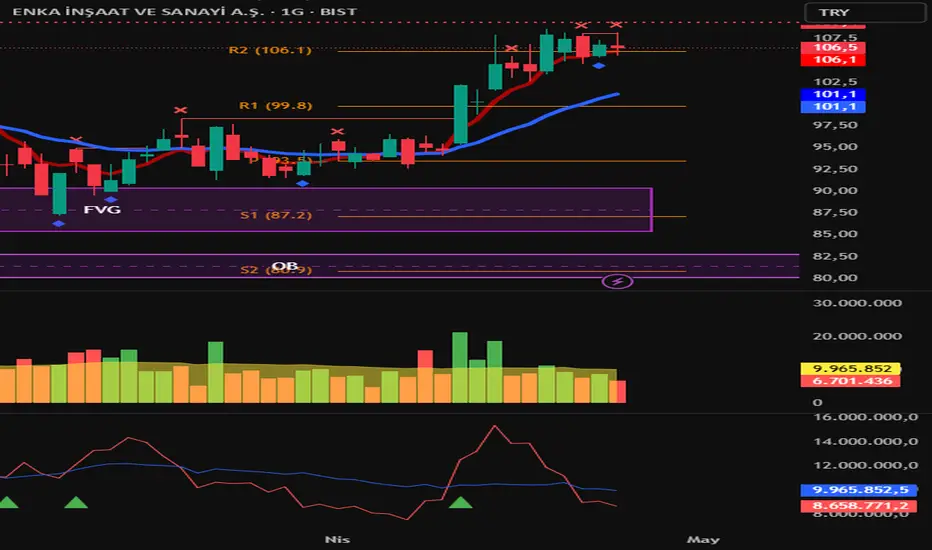The height and width of the screenshot is (550, 932).
Task: Click the 92,50 price axis value
Action: click(835, 169)
